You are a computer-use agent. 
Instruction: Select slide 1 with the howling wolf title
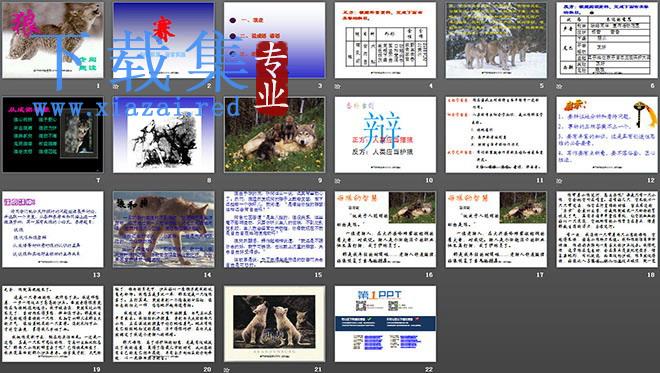[x=53, y=40]
